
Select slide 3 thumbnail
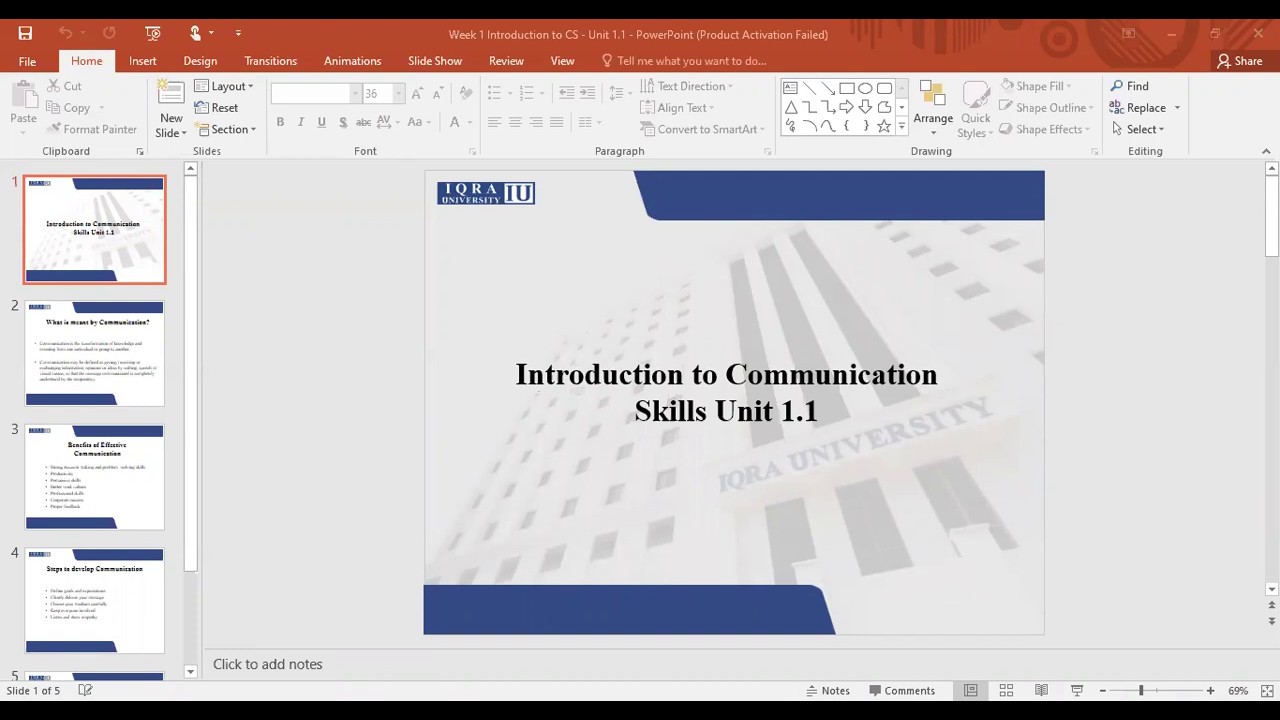coord(94,476)
